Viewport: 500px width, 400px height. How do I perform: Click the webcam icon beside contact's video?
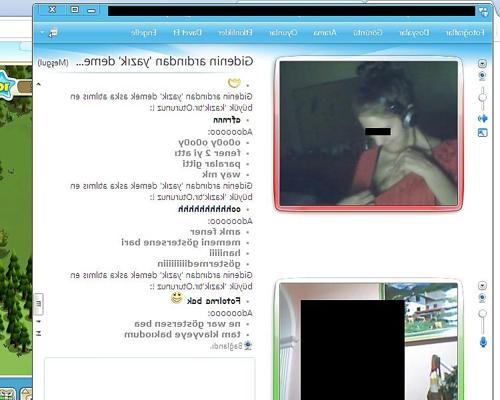click(482, 76)
